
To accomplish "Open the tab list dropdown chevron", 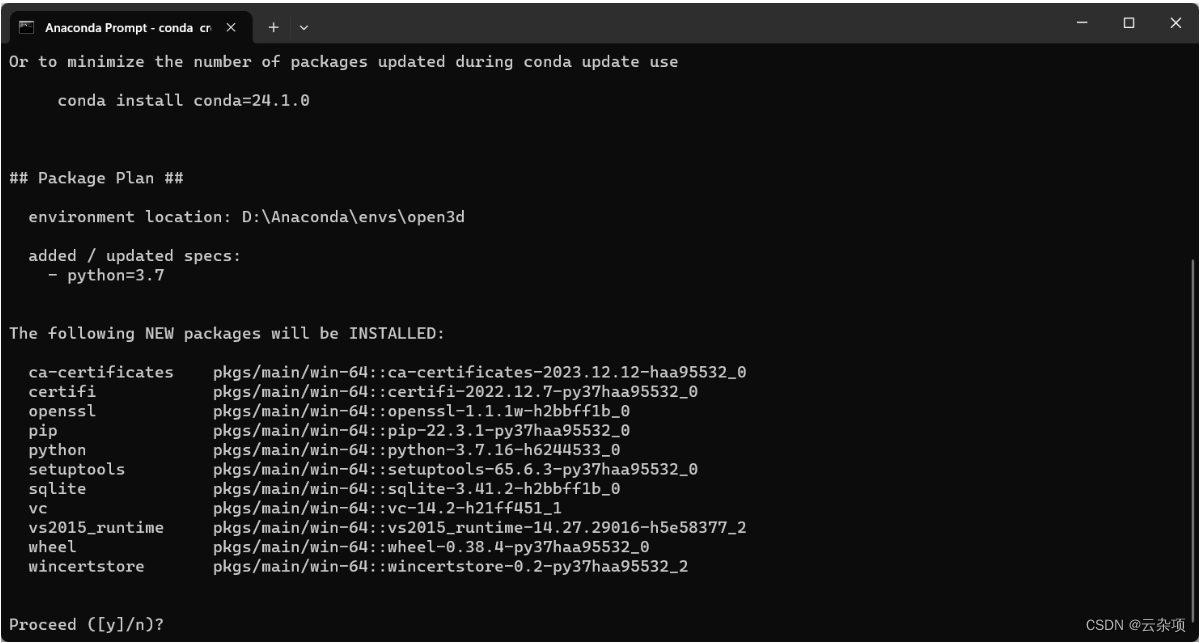I will [x=302, y=27].
